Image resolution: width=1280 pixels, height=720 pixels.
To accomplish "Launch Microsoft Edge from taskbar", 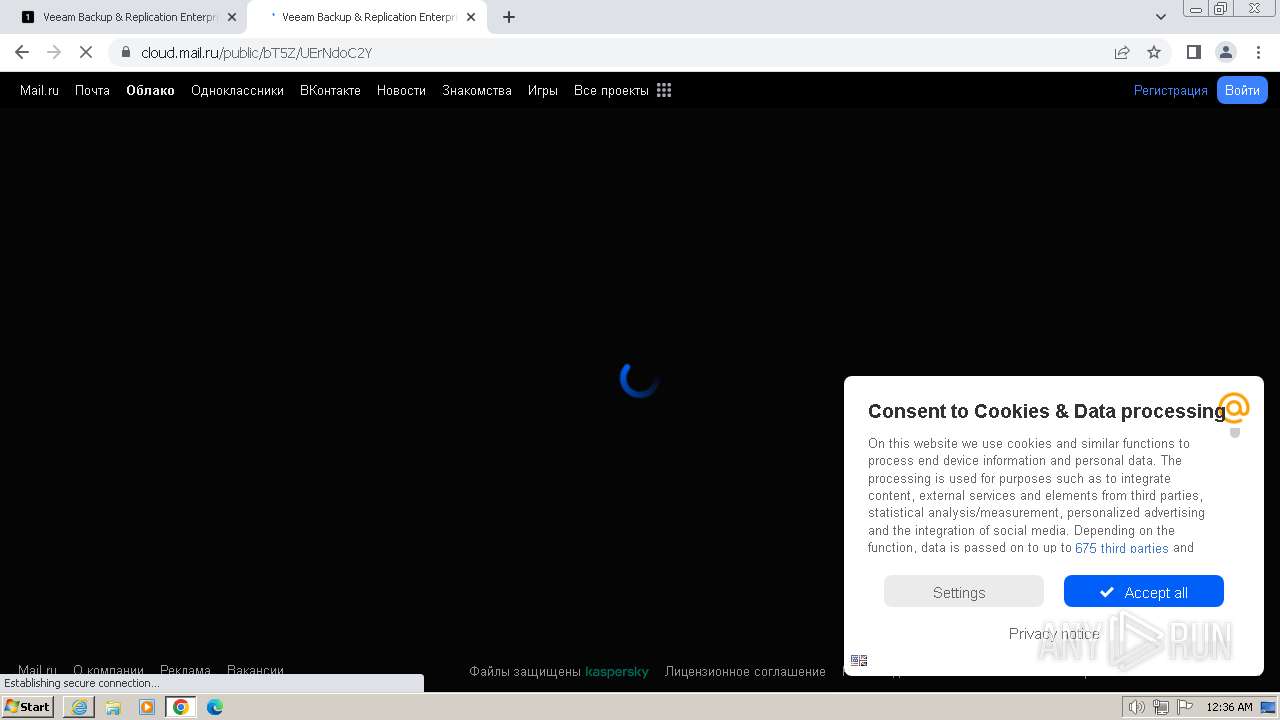I will coord(215,707).
